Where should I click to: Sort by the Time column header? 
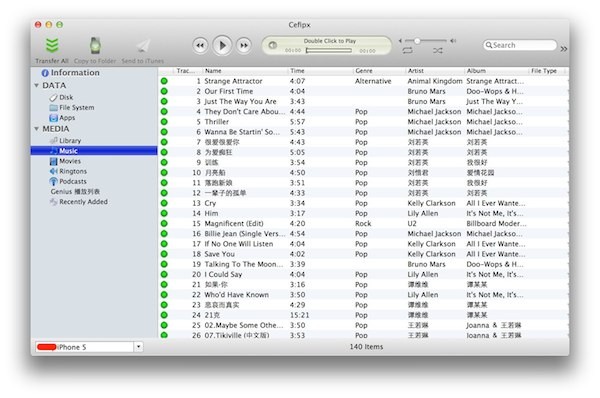pyautogui.click(x=320, y=71)
